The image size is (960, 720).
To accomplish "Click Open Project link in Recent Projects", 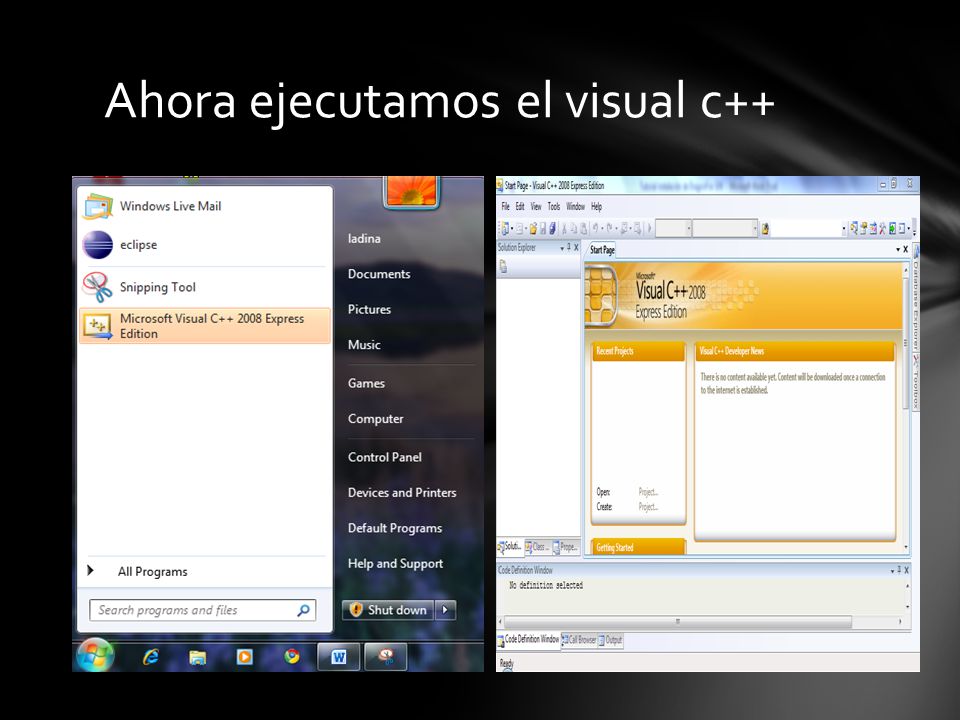I will coord(648,492).
